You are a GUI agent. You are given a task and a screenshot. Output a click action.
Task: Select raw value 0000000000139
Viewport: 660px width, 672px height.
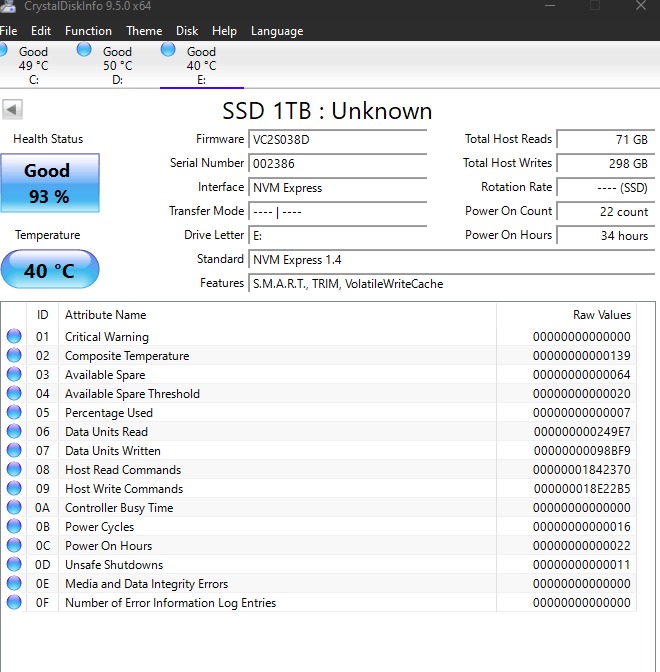click(582, 356)
